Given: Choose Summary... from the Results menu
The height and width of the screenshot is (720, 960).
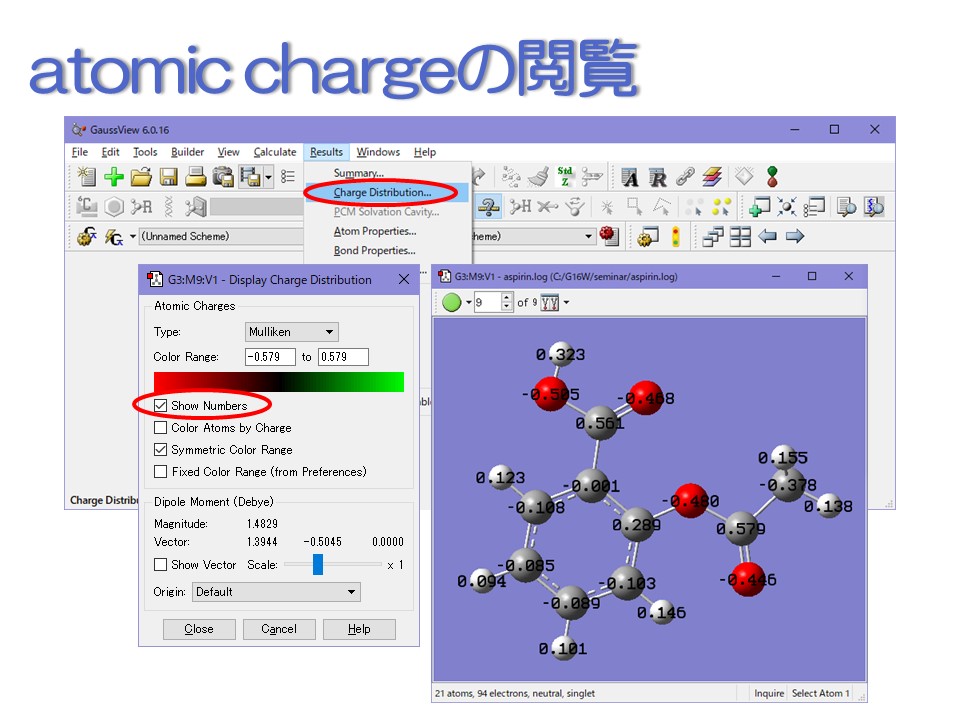Looking at the screenshot, I should [x=359, y=173].
